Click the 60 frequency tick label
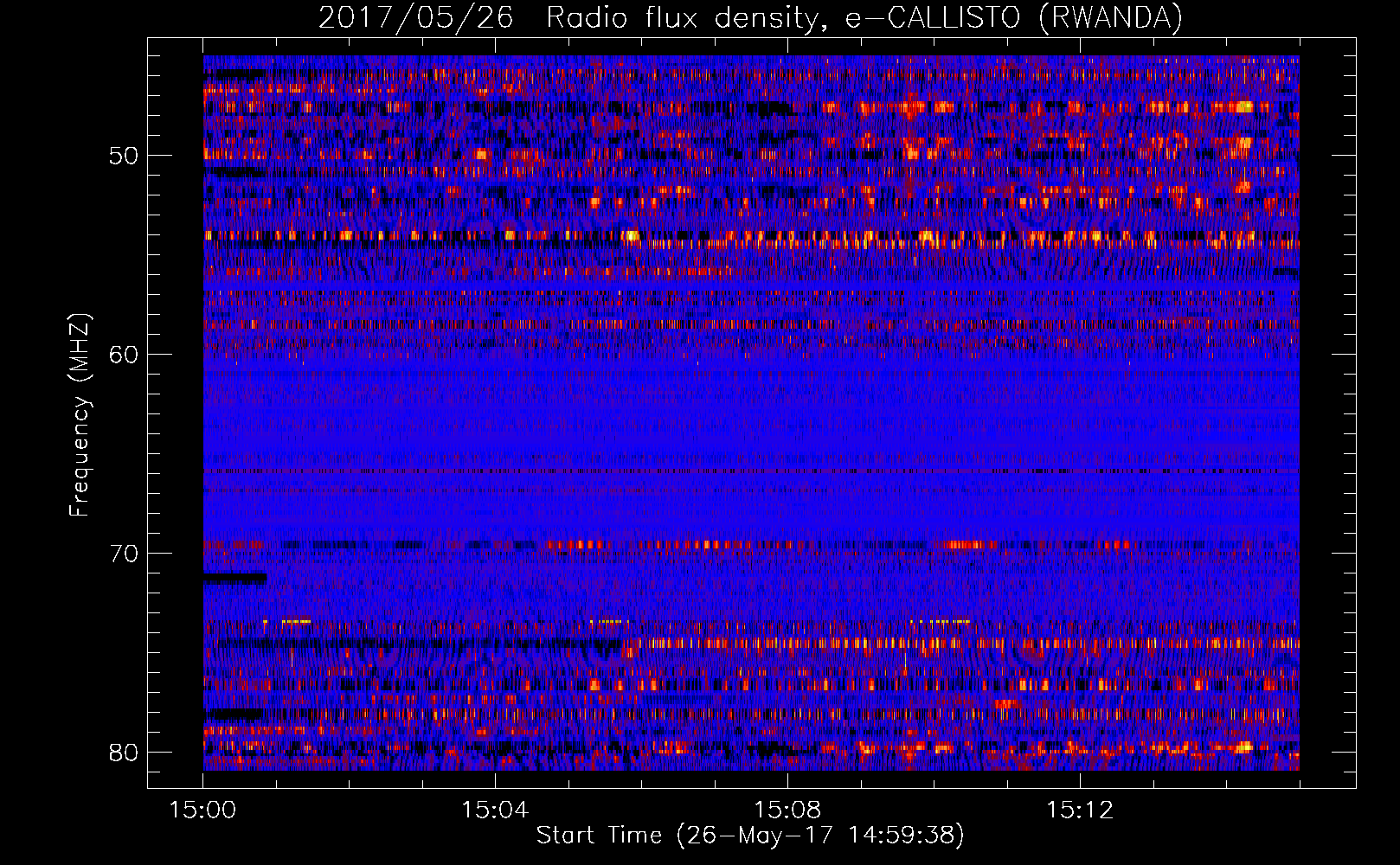This screenshot has height=865, width=1400. coord(124,355)
